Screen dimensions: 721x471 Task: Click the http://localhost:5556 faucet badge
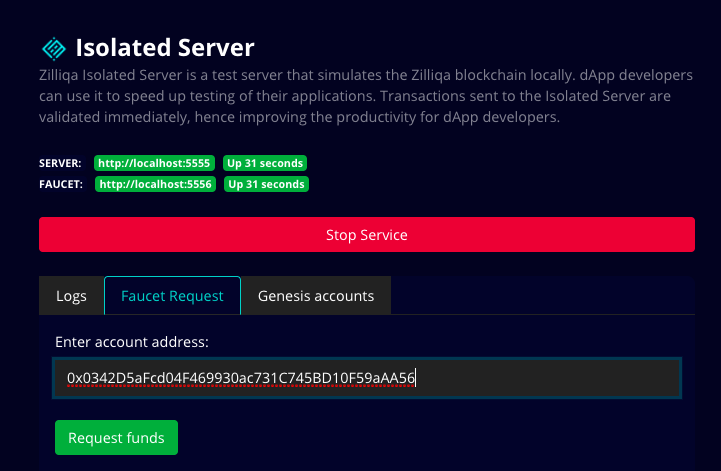[x=156, y=184]
